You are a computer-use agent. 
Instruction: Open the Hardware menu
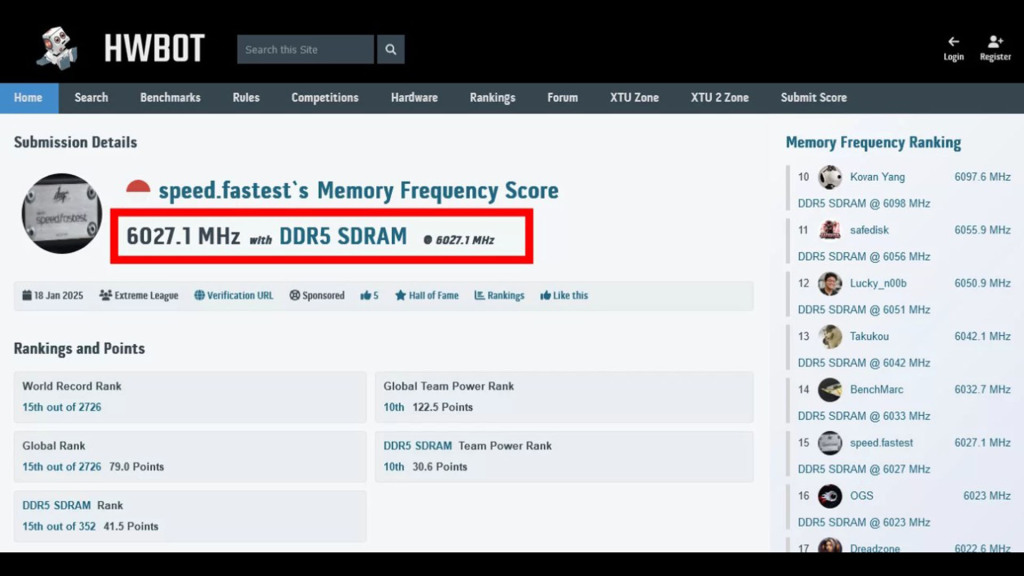414,98
